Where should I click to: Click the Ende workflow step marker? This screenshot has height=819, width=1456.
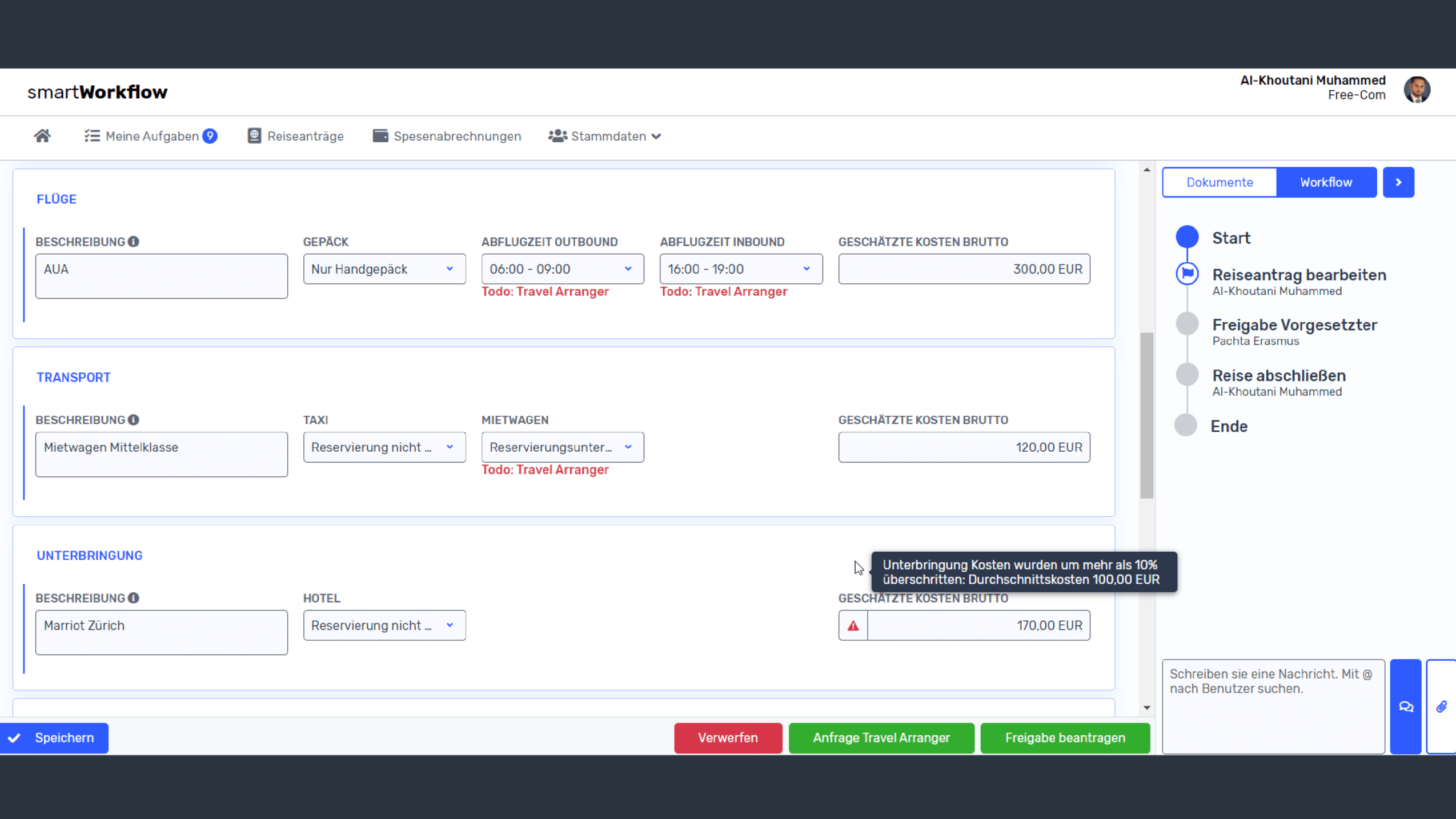tap(1186, 425)
